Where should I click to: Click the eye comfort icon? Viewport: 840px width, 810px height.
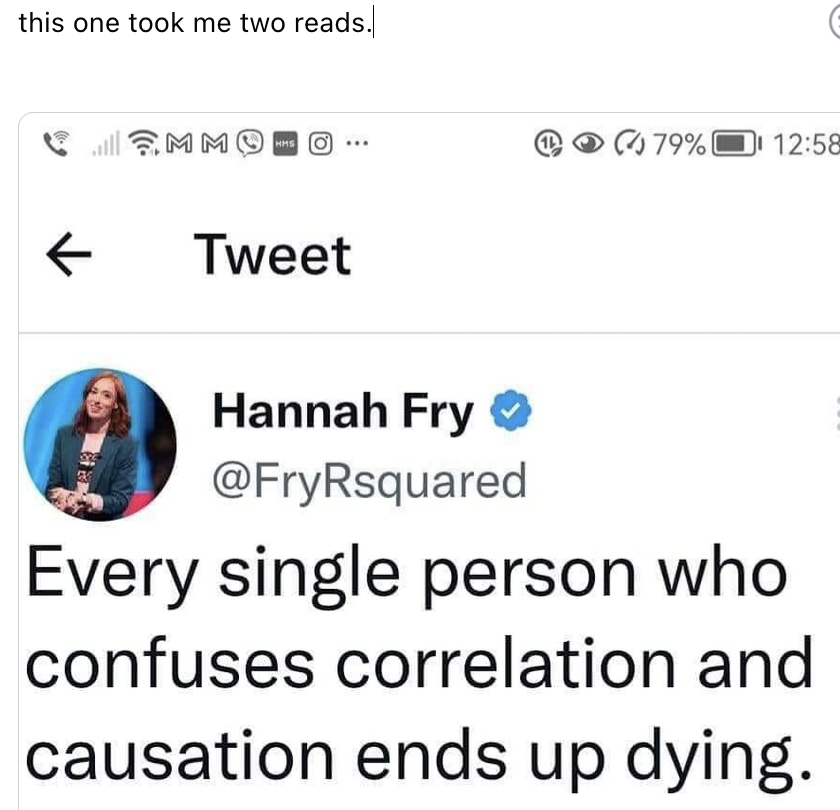[x=588, y=143]
